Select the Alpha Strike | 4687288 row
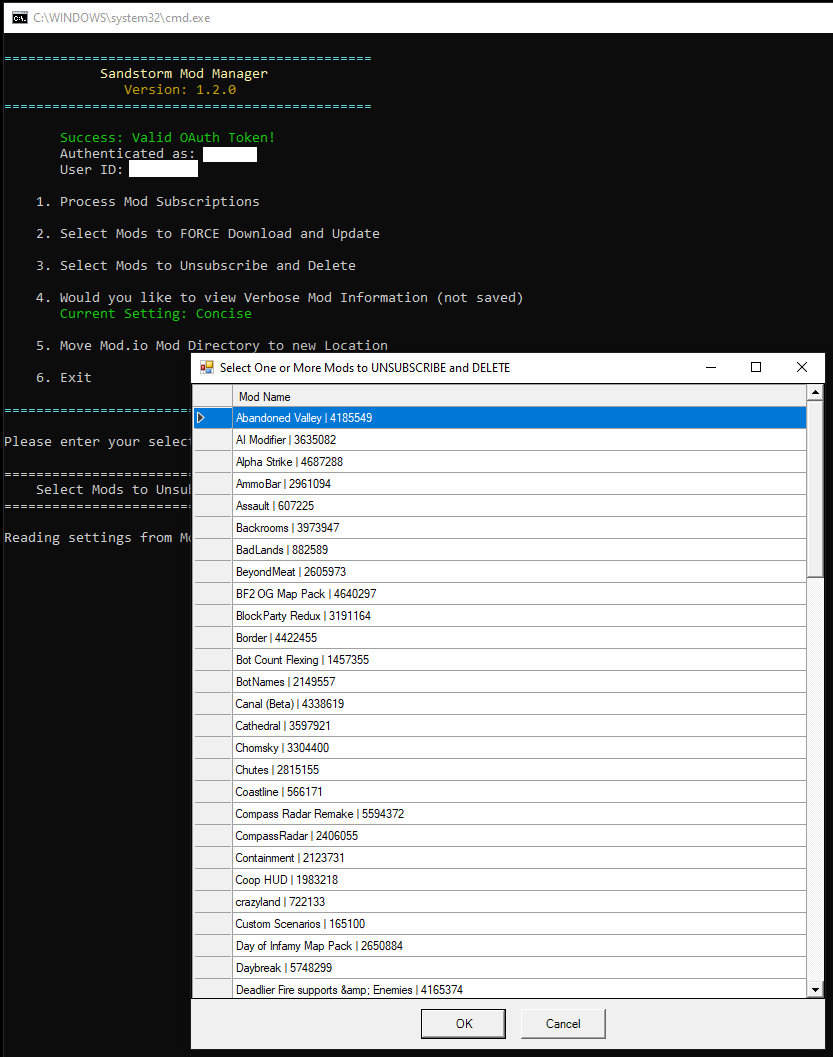Screen dimensions: 833x1057 [519, 462]
